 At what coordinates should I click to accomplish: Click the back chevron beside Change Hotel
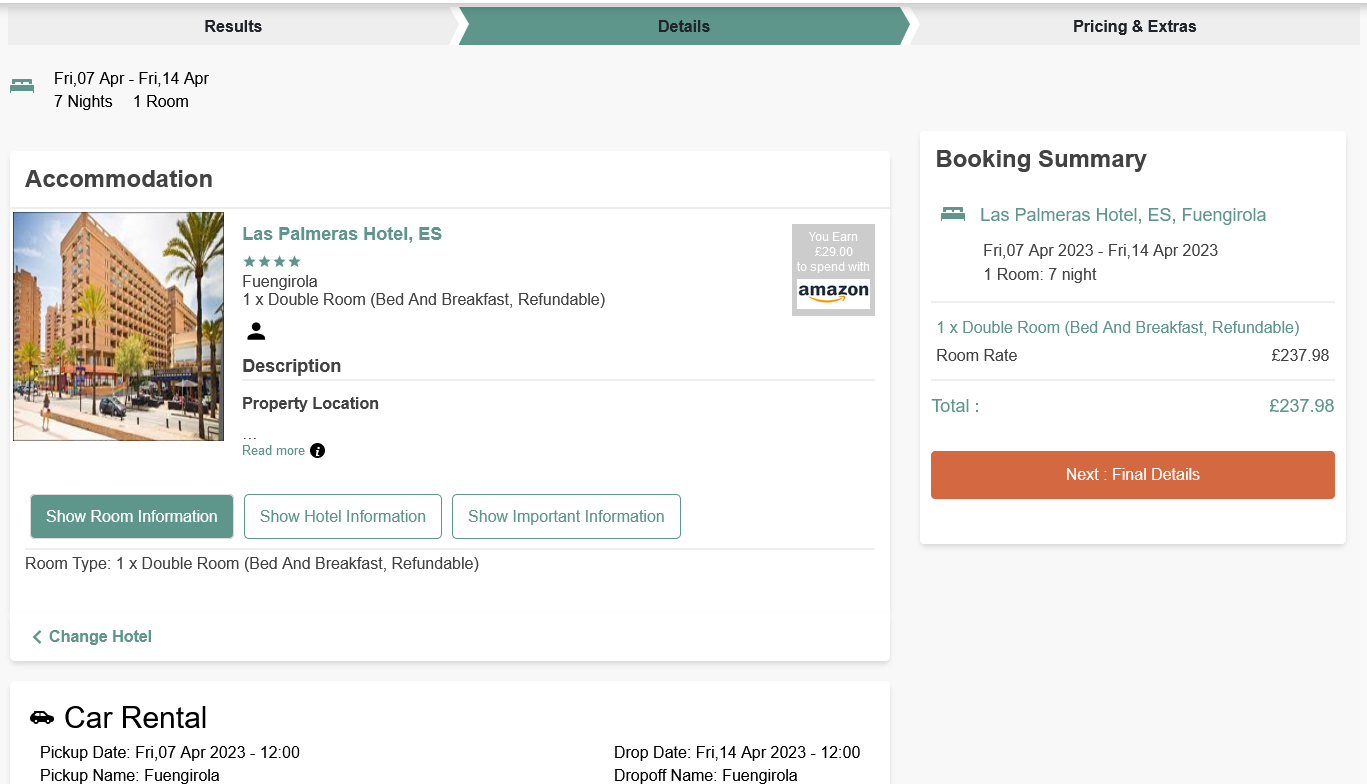[x=37, y=636]
